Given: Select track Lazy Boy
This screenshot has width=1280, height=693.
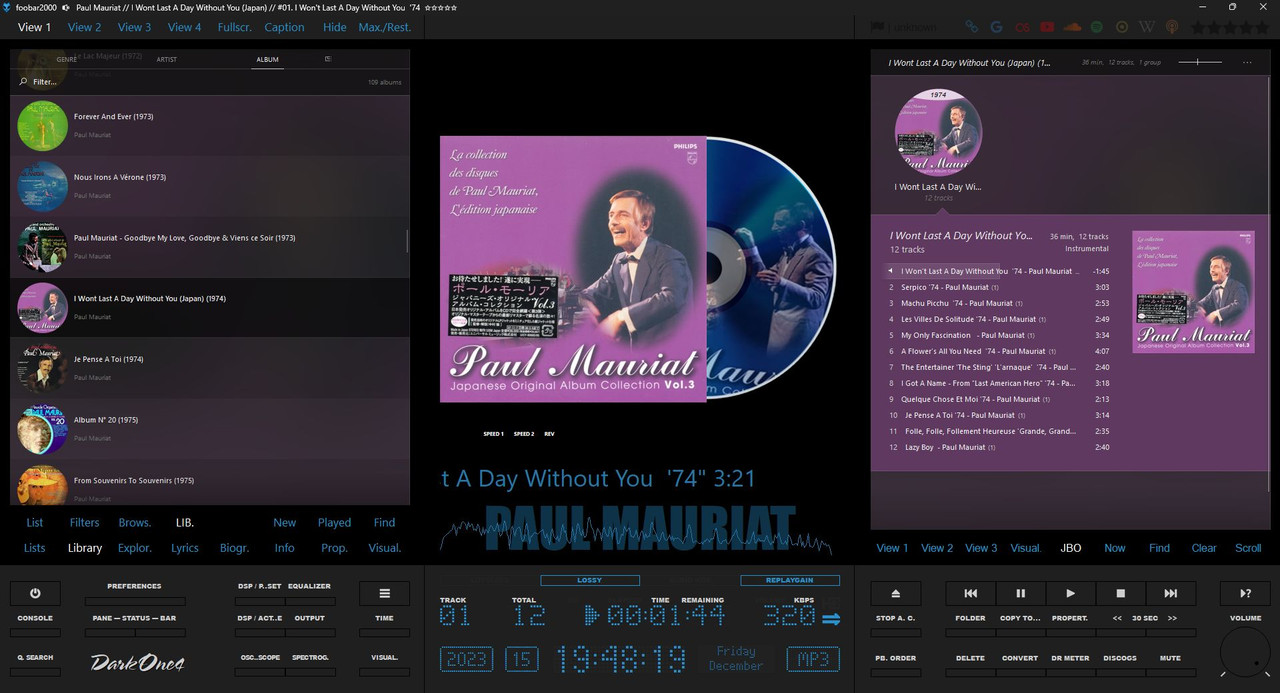Looking at the screenshot, I should point(998,447).
